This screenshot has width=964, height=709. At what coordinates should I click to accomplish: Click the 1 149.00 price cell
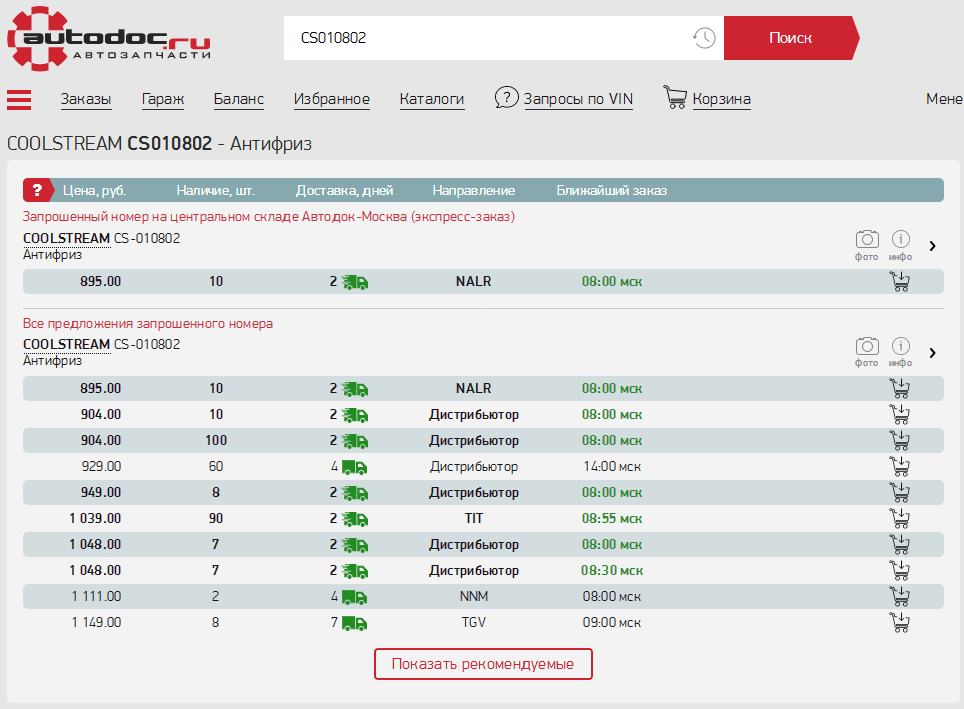pyautogui.click(x=97, y=622)
